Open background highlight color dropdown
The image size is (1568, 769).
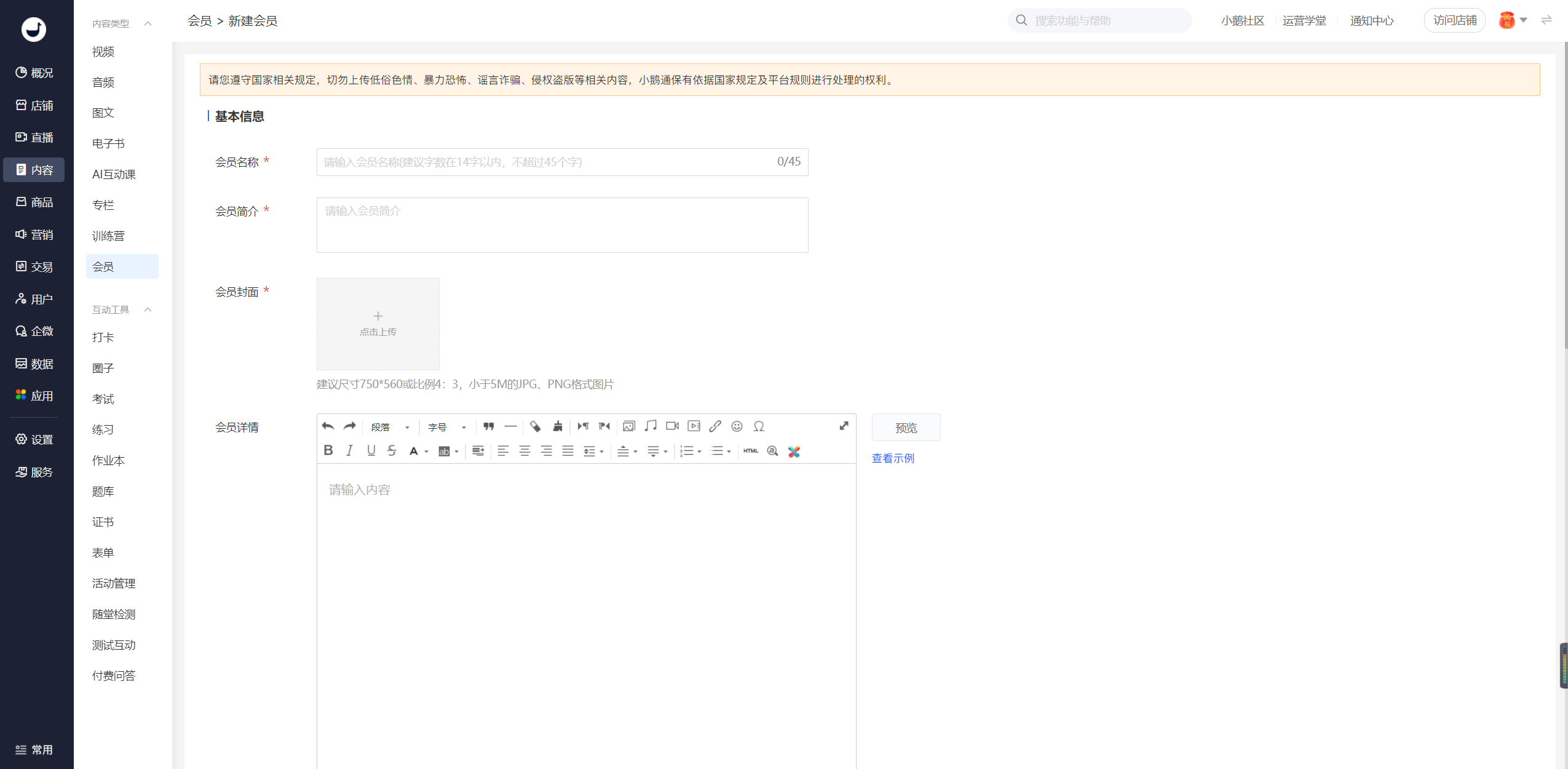[x=456, y=452]
